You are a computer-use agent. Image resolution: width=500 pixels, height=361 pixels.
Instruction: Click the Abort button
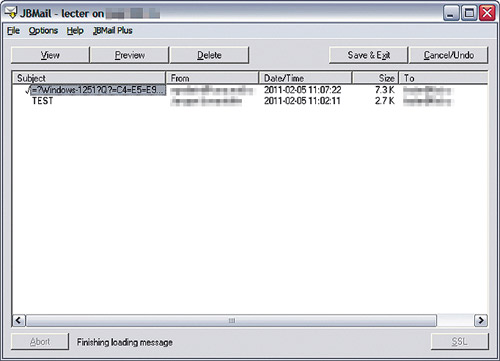[40, 342]
